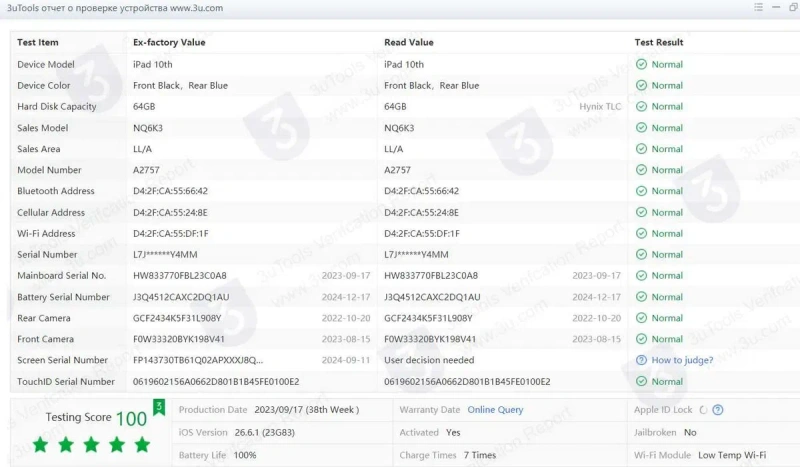
Task: Select the Hynix TLC storage label
Action: point(600,107)
